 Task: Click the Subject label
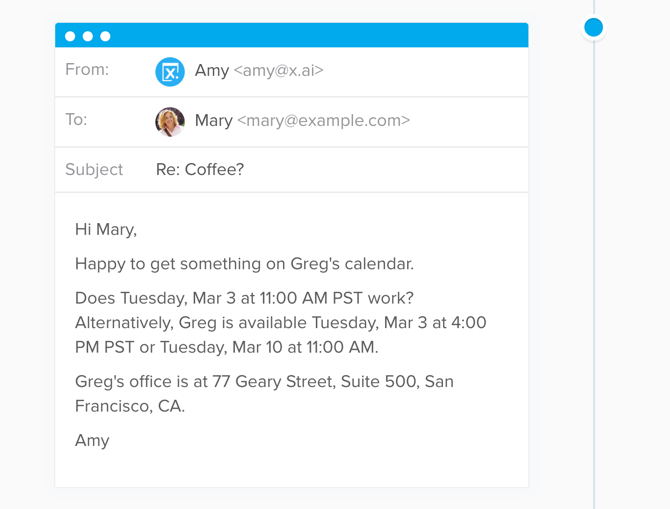[94, 170]
